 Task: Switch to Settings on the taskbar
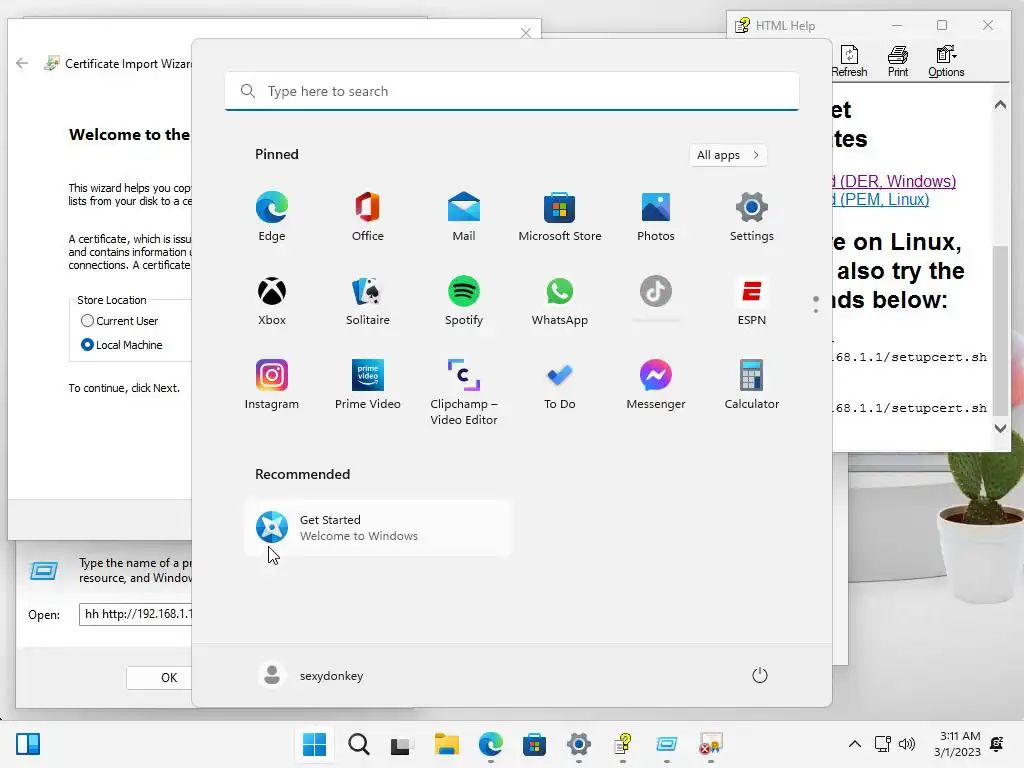point(579,744)
